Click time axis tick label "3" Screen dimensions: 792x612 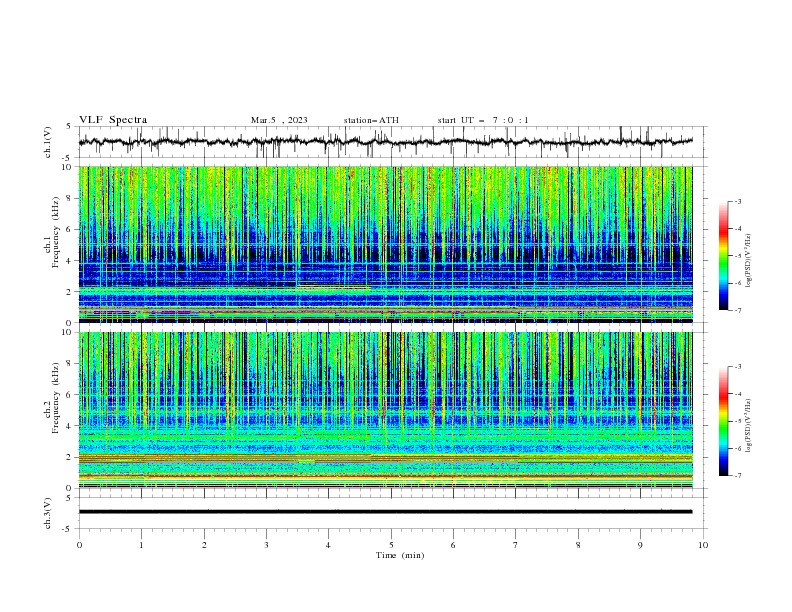click(x=266, y=545)
